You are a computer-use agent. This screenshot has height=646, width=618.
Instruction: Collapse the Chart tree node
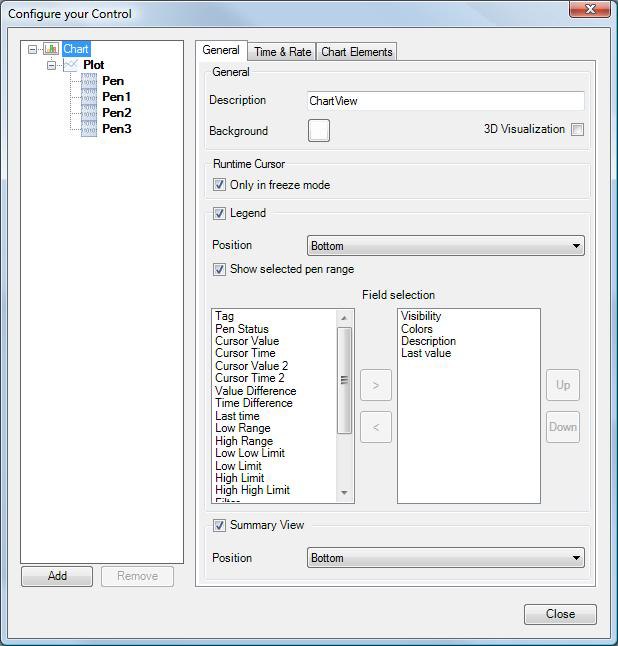coord(33,49)
